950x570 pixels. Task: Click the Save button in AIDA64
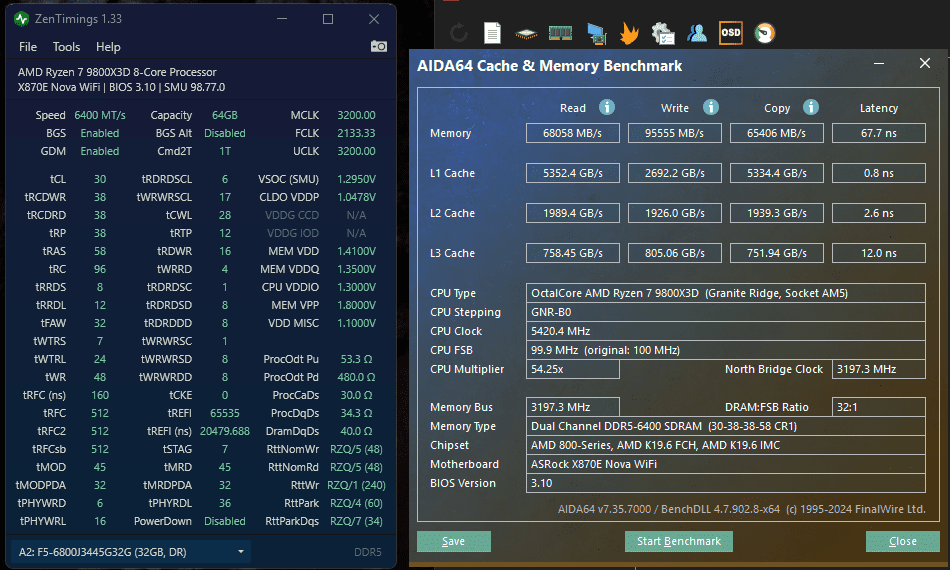point(454,542)
